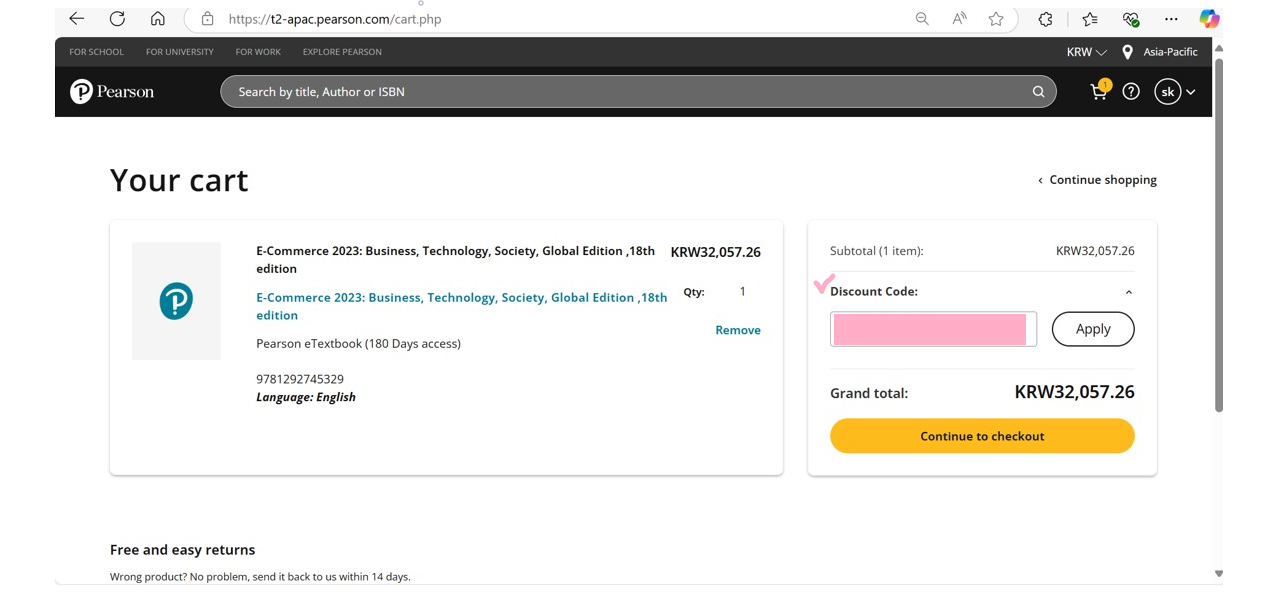Image resolution: width=1278 pixels, height=593 pixels.
Task: Open the browser settings ellipsis menu
Action: coord(1171,19)
